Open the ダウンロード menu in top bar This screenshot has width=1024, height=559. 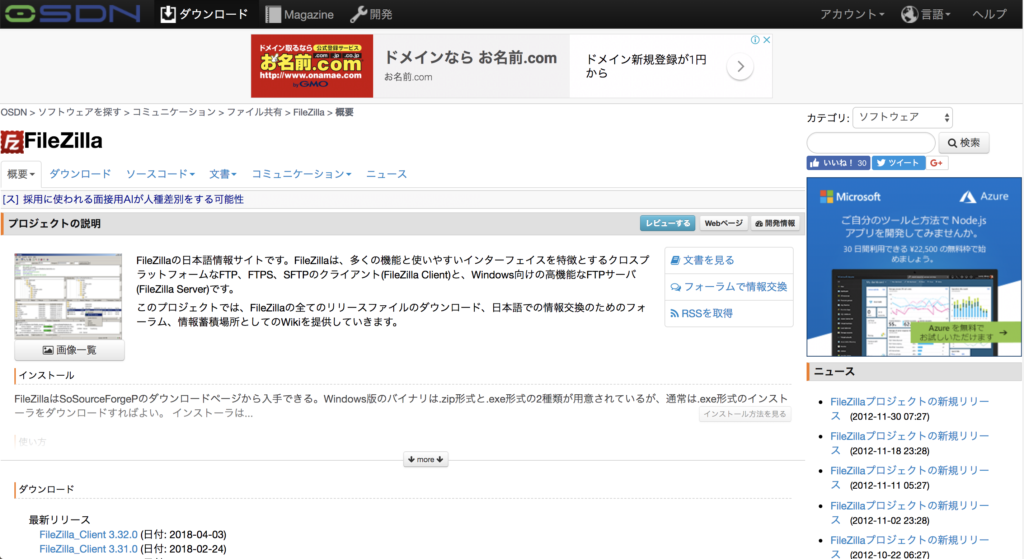click(204, 14)
